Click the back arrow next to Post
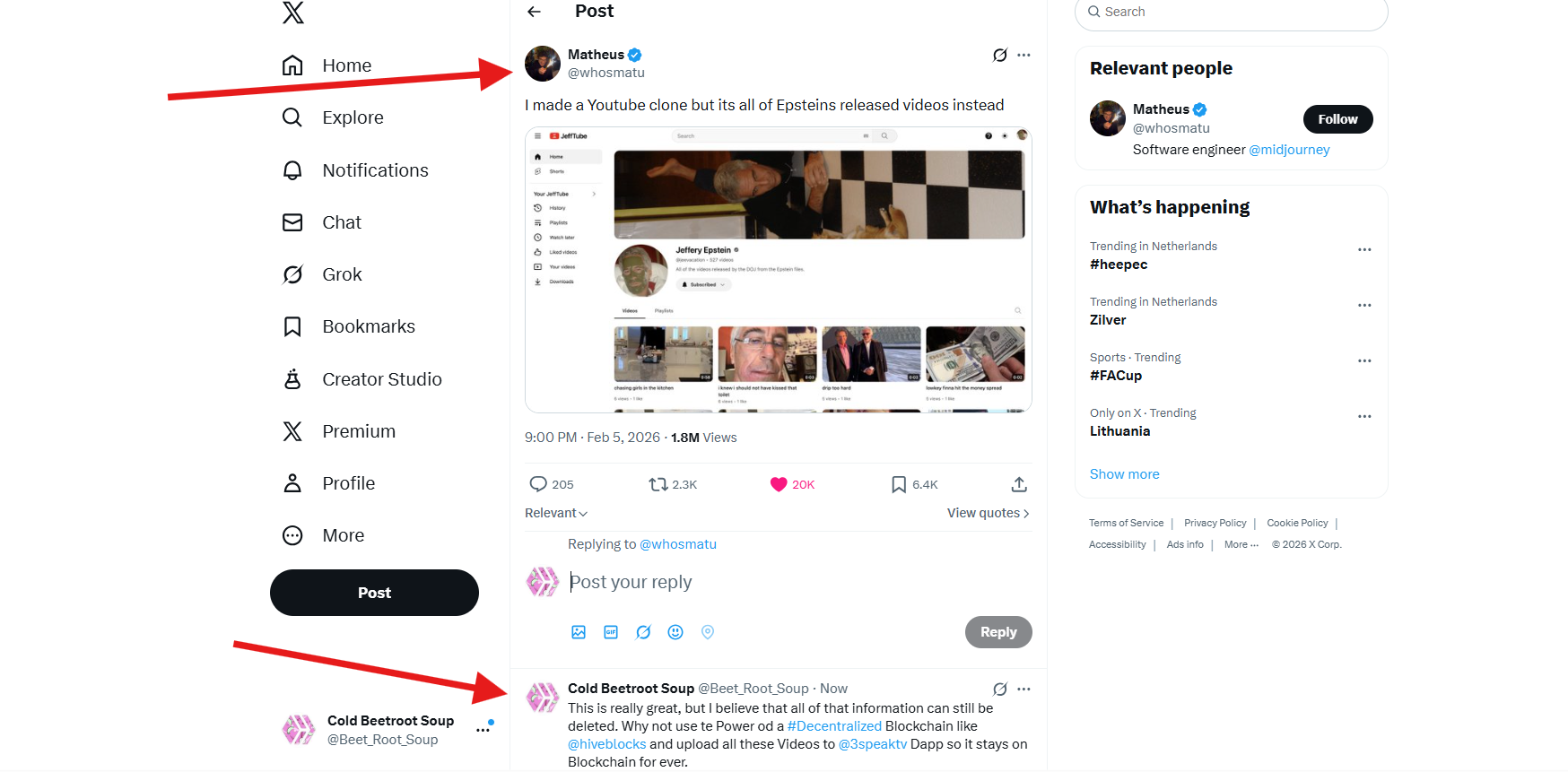Image resolution: width=1568 pixels, height=772 pixels. click(535, 12)
